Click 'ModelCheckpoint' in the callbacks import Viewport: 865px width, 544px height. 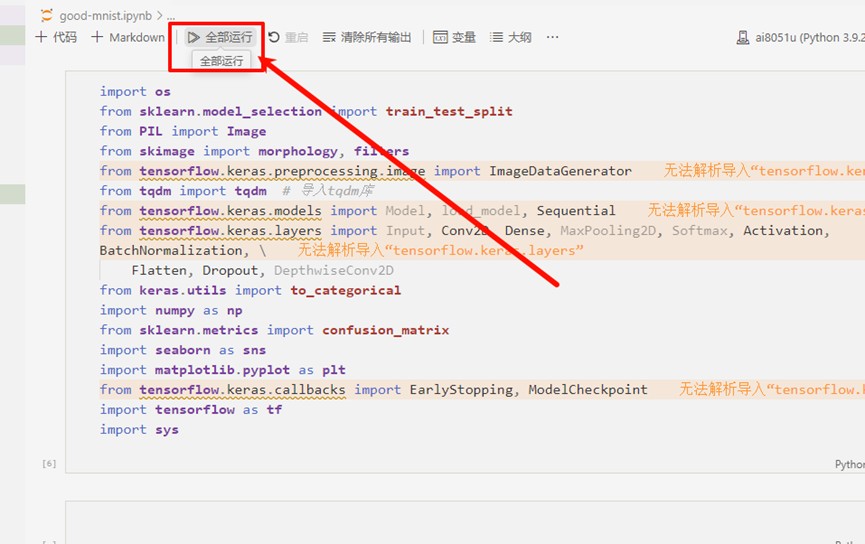point(588,390)
